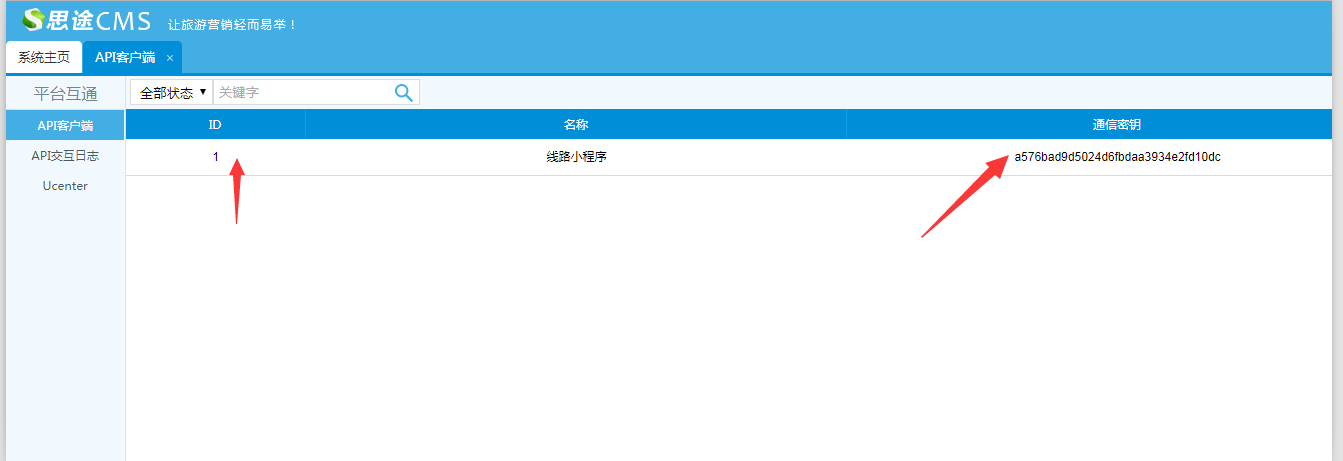
Task: Select ID value 1 in the table row
Action: click(215, 157)
